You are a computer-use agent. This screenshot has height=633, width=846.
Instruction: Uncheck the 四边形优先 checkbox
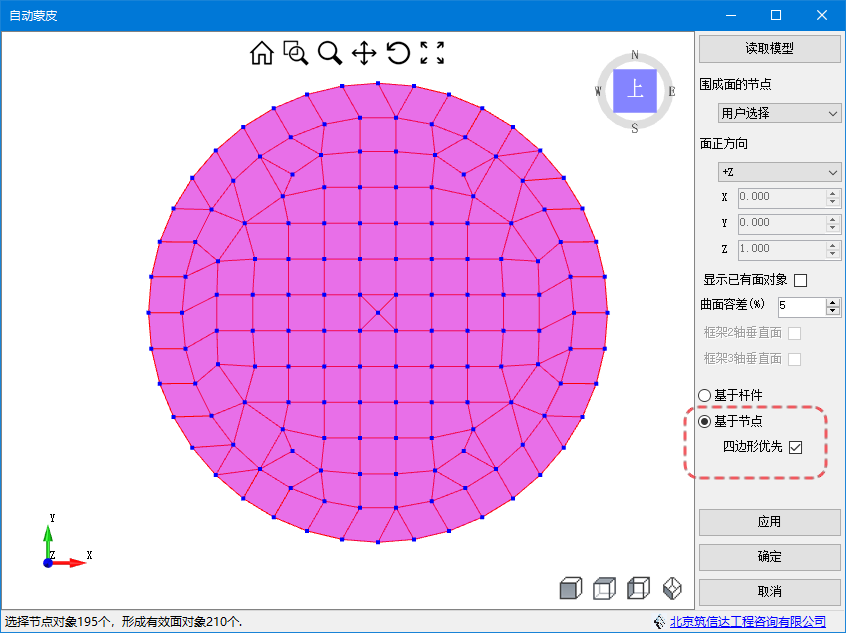click(x=796, y=447)
